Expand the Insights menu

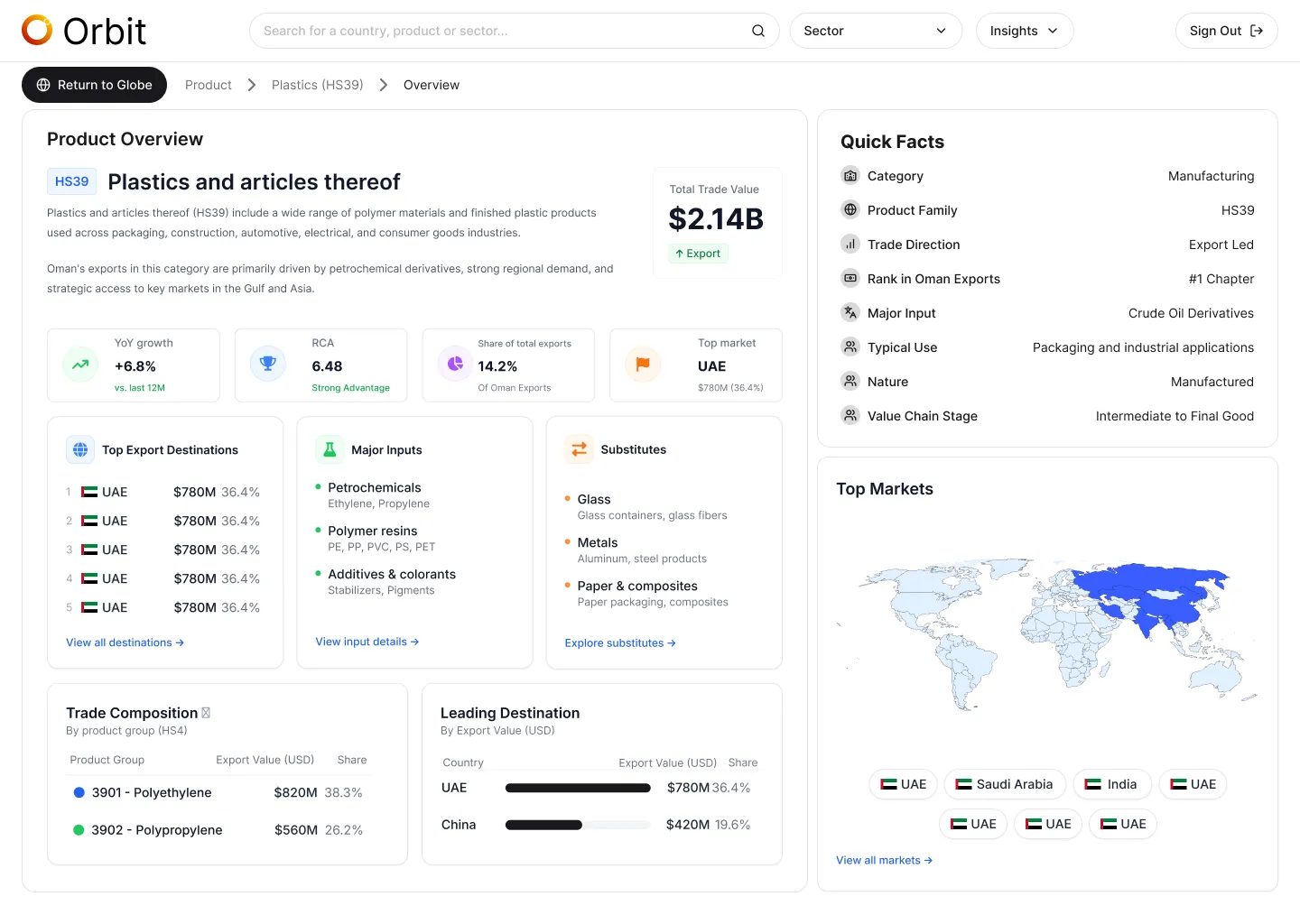tap(1025, 31)
